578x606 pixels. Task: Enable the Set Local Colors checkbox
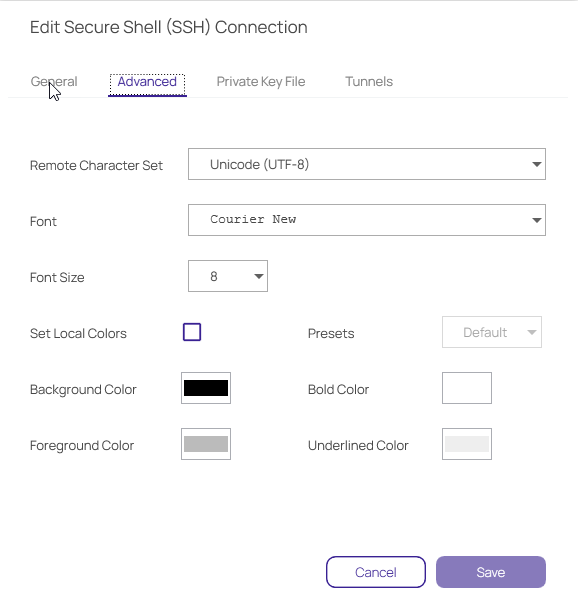click(x=192, y=332)
